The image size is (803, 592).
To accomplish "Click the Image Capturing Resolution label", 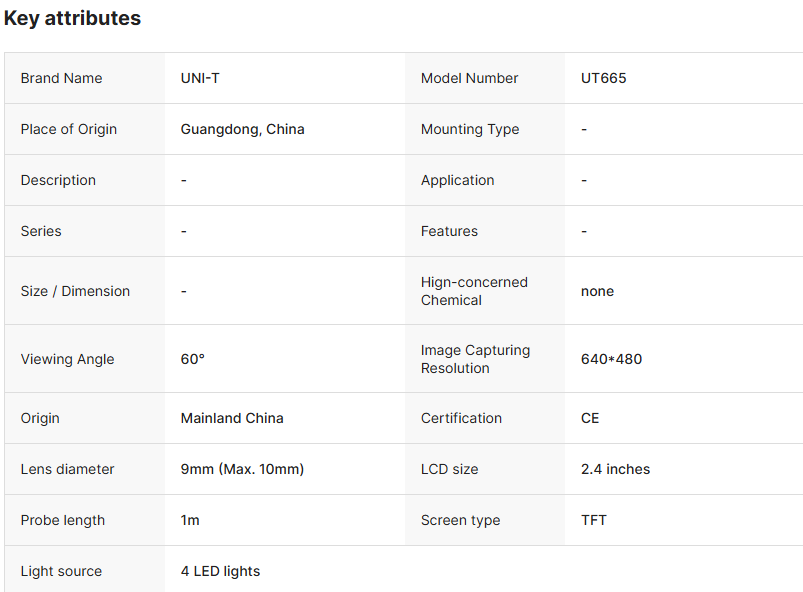I will pyautogui.click(x=475, y=359).
